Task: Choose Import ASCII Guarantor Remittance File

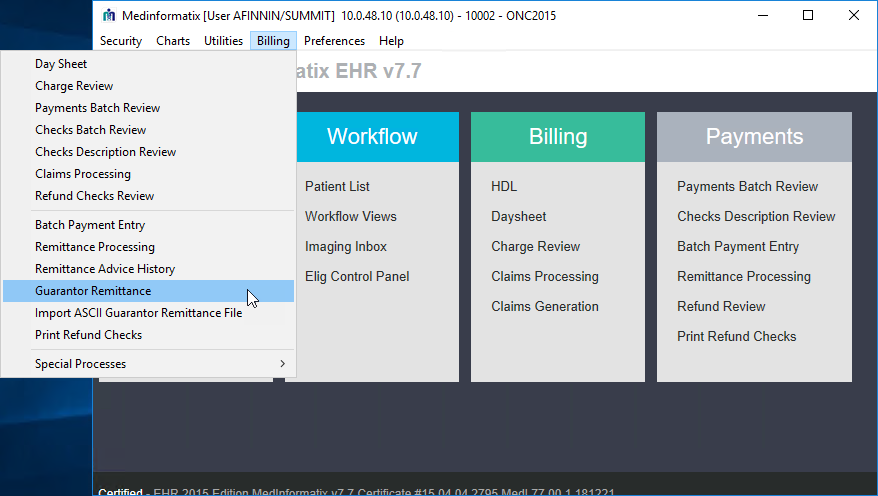Action: pyautogui.click(x=148, y=313)
